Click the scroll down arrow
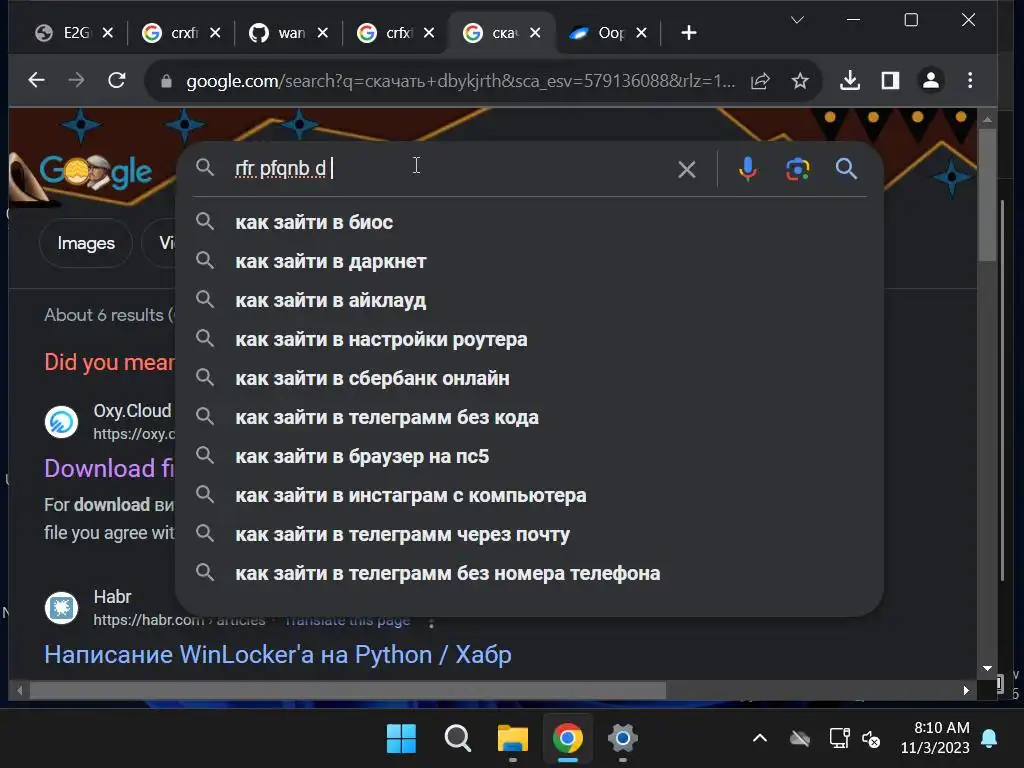 [x=987, y=669]
